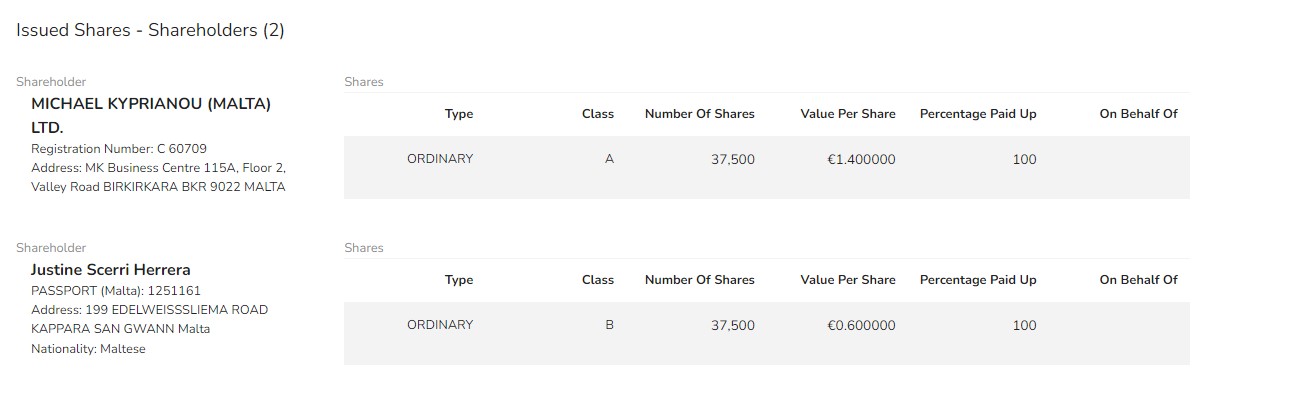Viewport: 1312px width, 408px height.
Task: Click the Nationality: Maltese line
Action: pyautogui.click(x=88, y=349)
